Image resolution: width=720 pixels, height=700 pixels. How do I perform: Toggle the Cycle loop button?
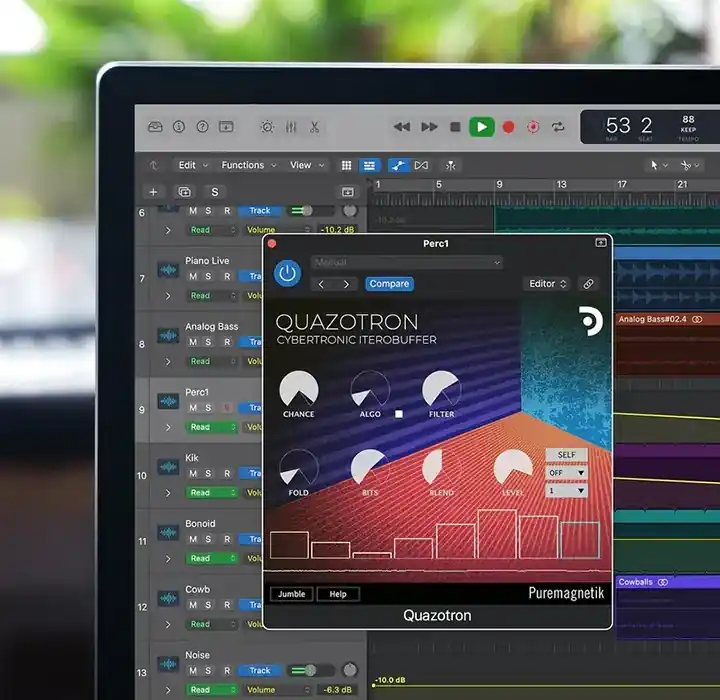click(x=558, y=127)
